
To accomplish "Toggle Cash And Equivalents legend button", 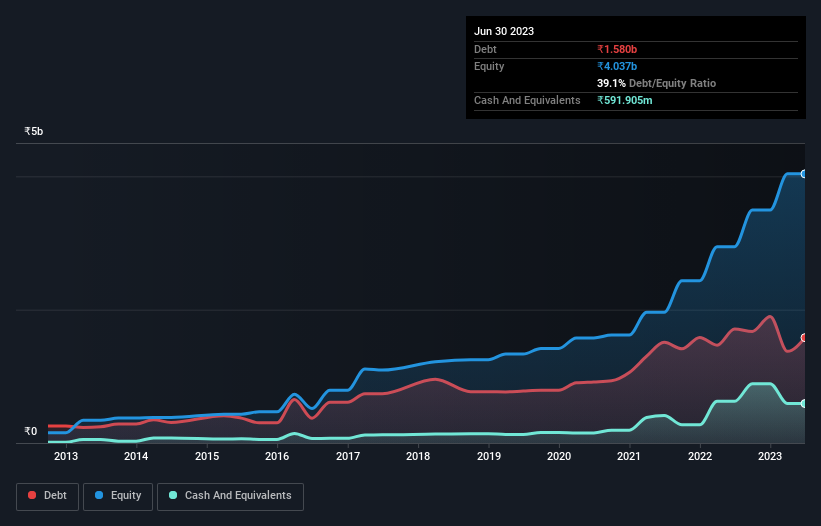I will tap(230, 497).
